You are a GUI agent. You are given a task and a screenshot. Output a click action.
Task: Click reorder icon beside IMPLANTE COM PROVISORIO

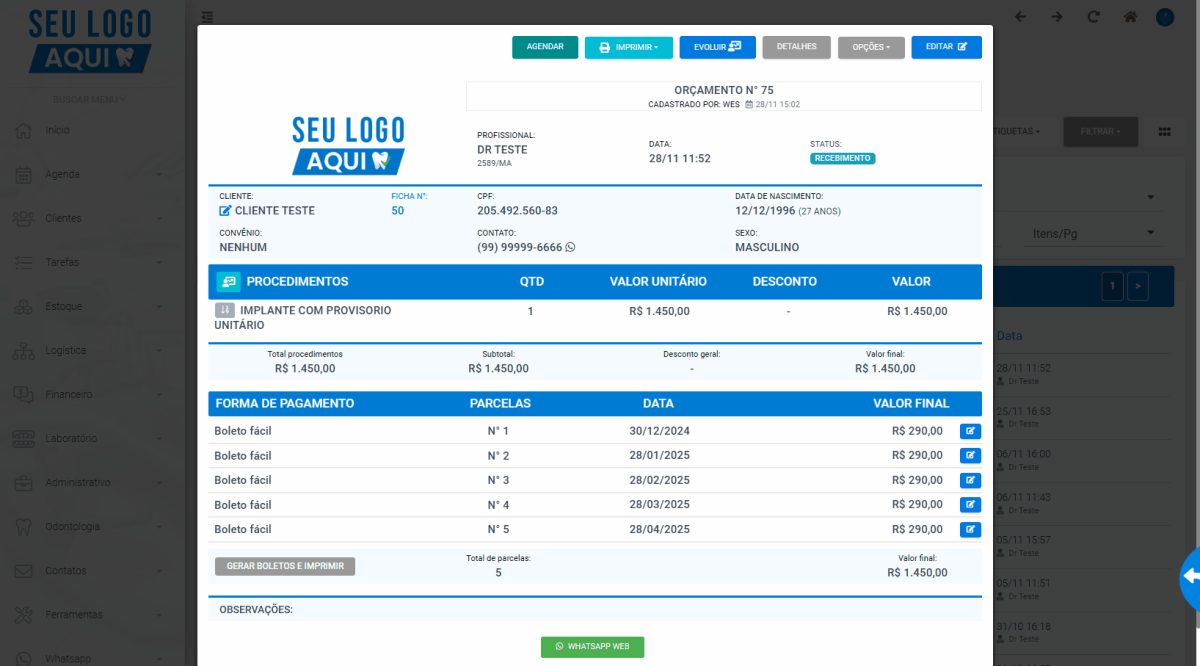225,311
